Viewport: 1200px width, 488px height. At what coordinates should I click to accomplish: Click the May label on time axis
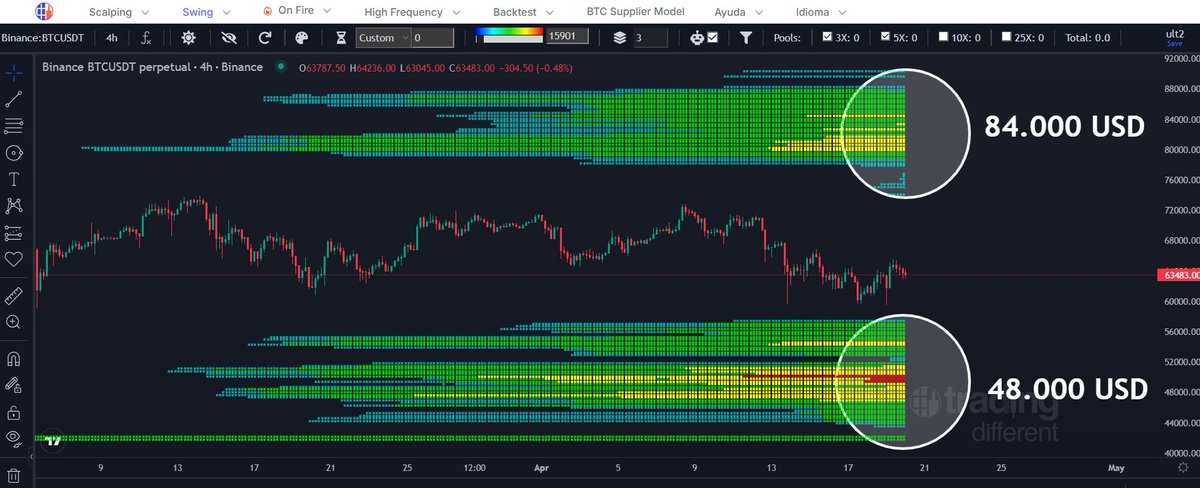1116,467
